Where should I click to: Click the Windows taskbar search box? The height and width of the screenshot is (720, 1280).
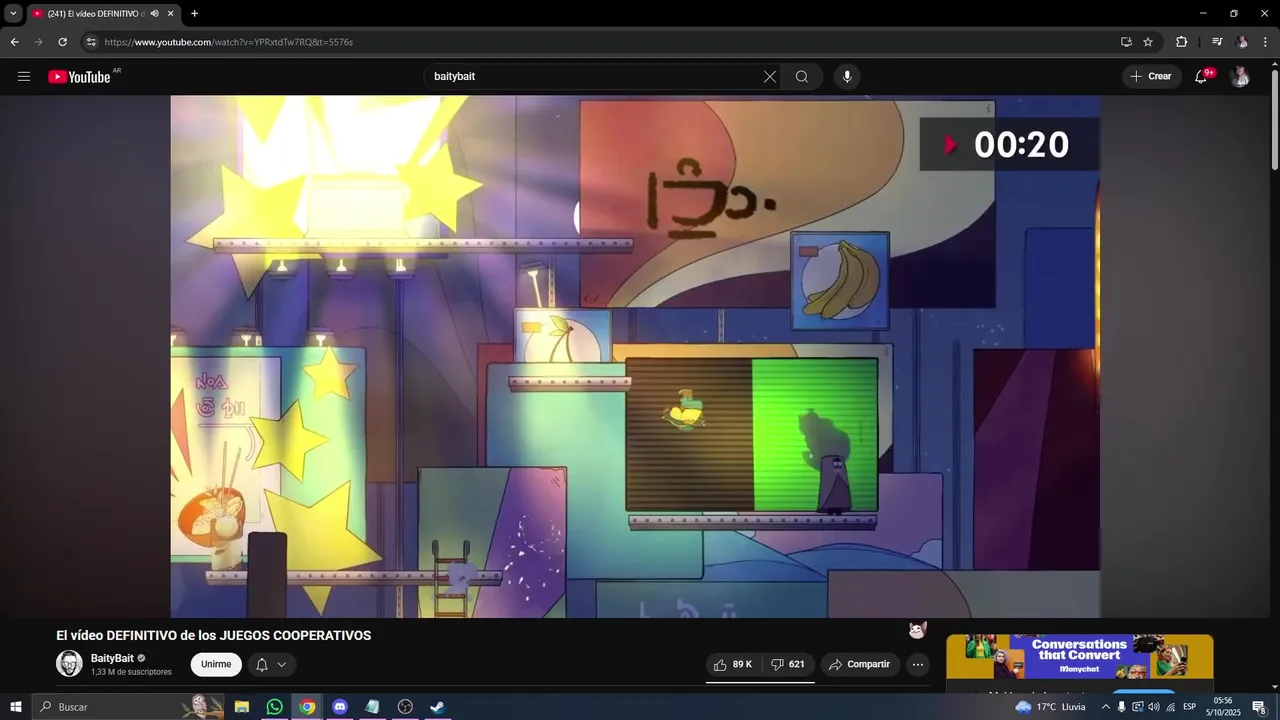[x=128, y=707]
